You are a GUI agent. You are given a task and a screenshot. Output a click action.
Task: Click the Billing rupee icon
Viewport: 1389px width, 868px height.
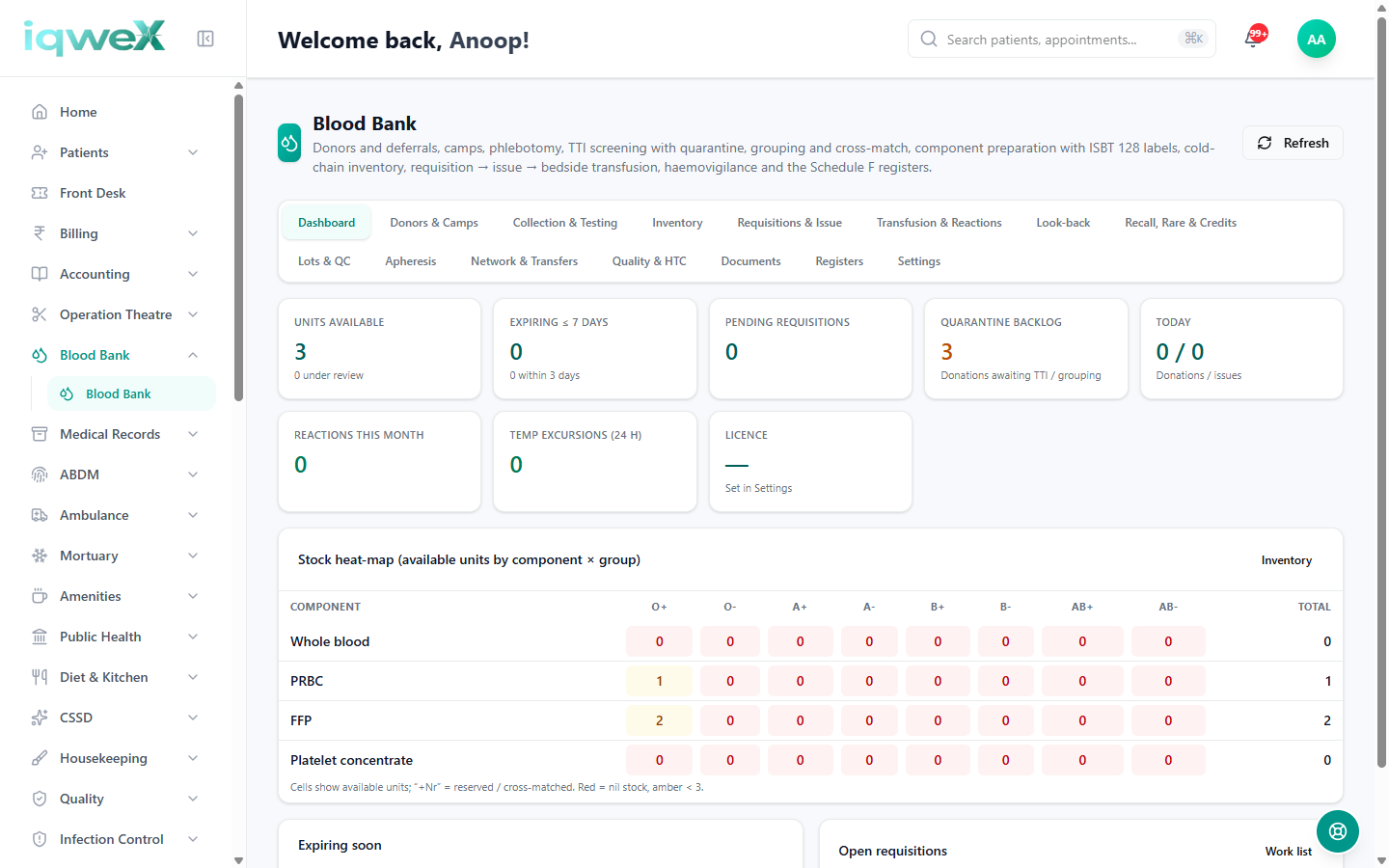40,233
